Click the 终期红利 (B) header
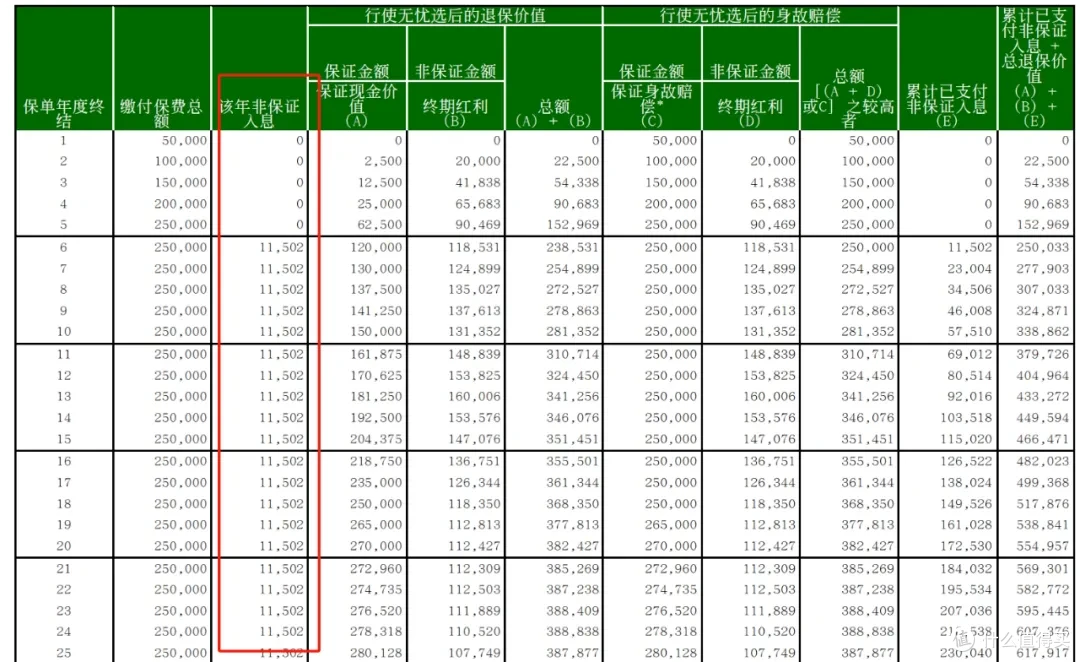 pyautogui.click(x=455, y=112)
